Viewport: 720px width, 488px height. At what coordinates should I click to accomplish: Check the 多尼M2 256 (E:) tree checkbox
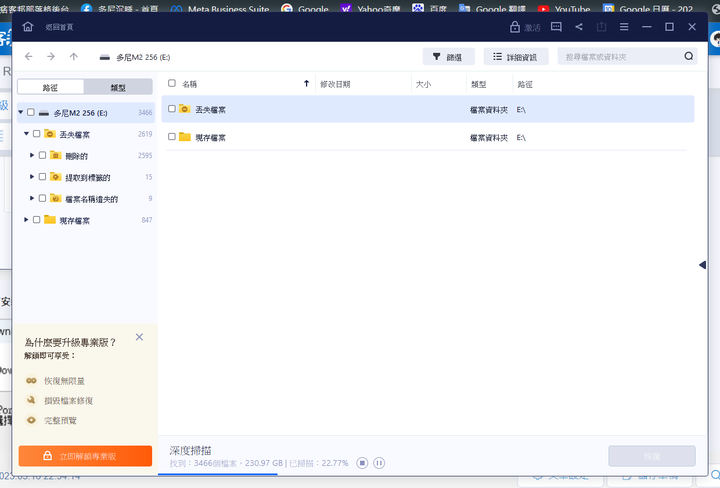[31, 112]
